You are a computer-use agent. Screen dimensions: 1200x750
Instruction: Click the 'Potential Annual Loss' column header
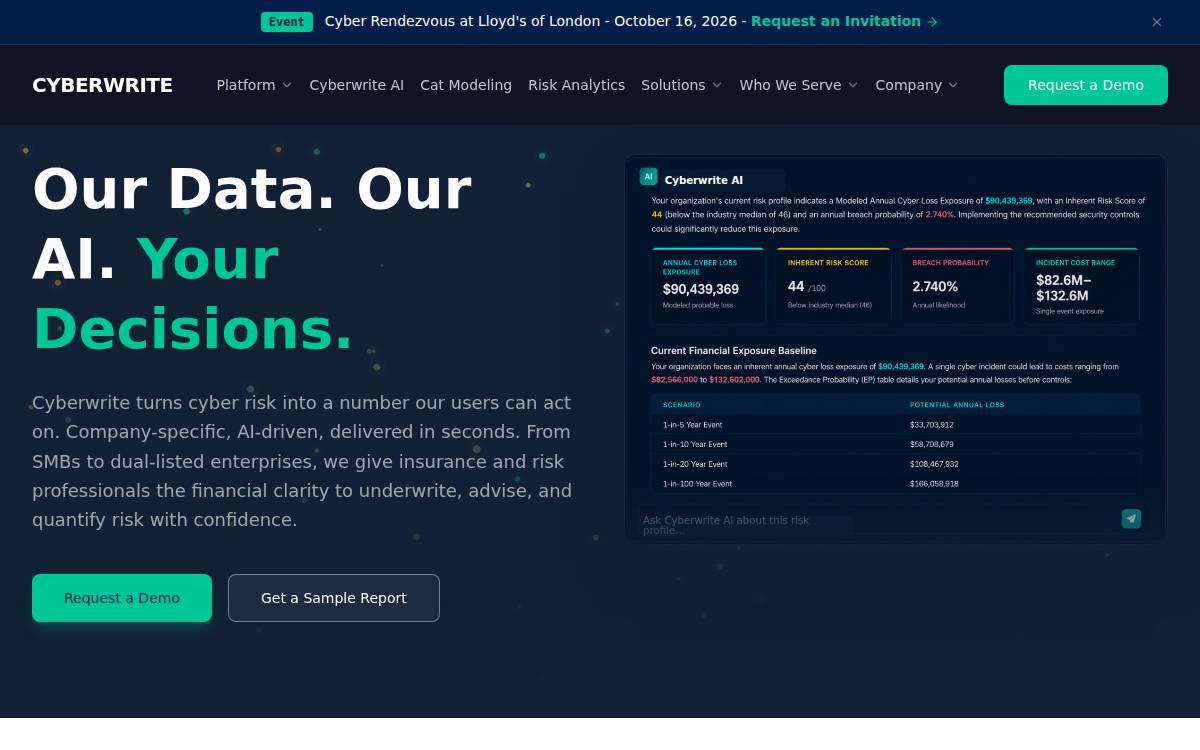click(x=957, y=405)
